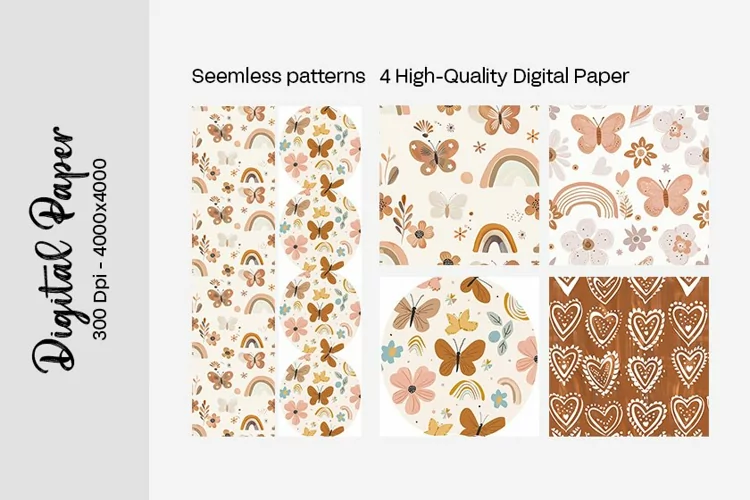Click the 'Seemless patterns' heading text
750x500 pixels.
tap(278, 76)
